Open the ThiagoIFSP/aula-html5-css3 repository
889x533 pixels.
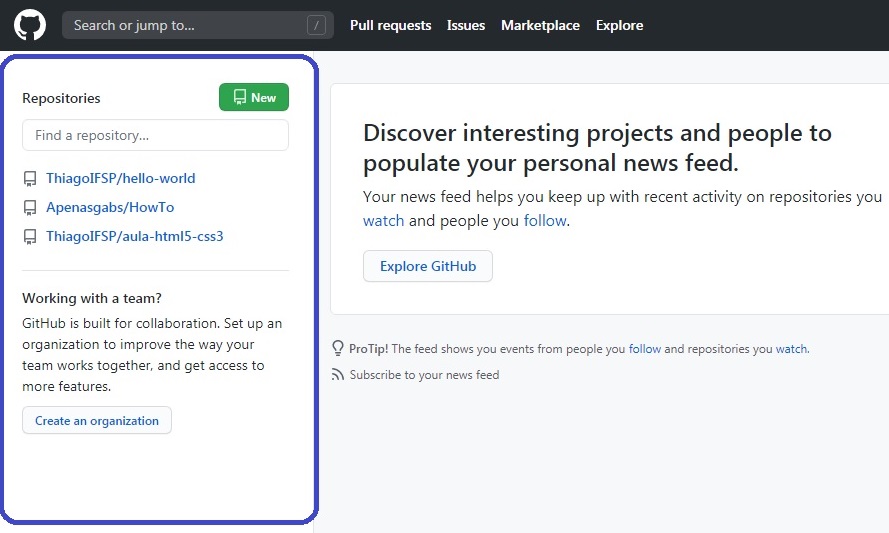tap(135, 236)
